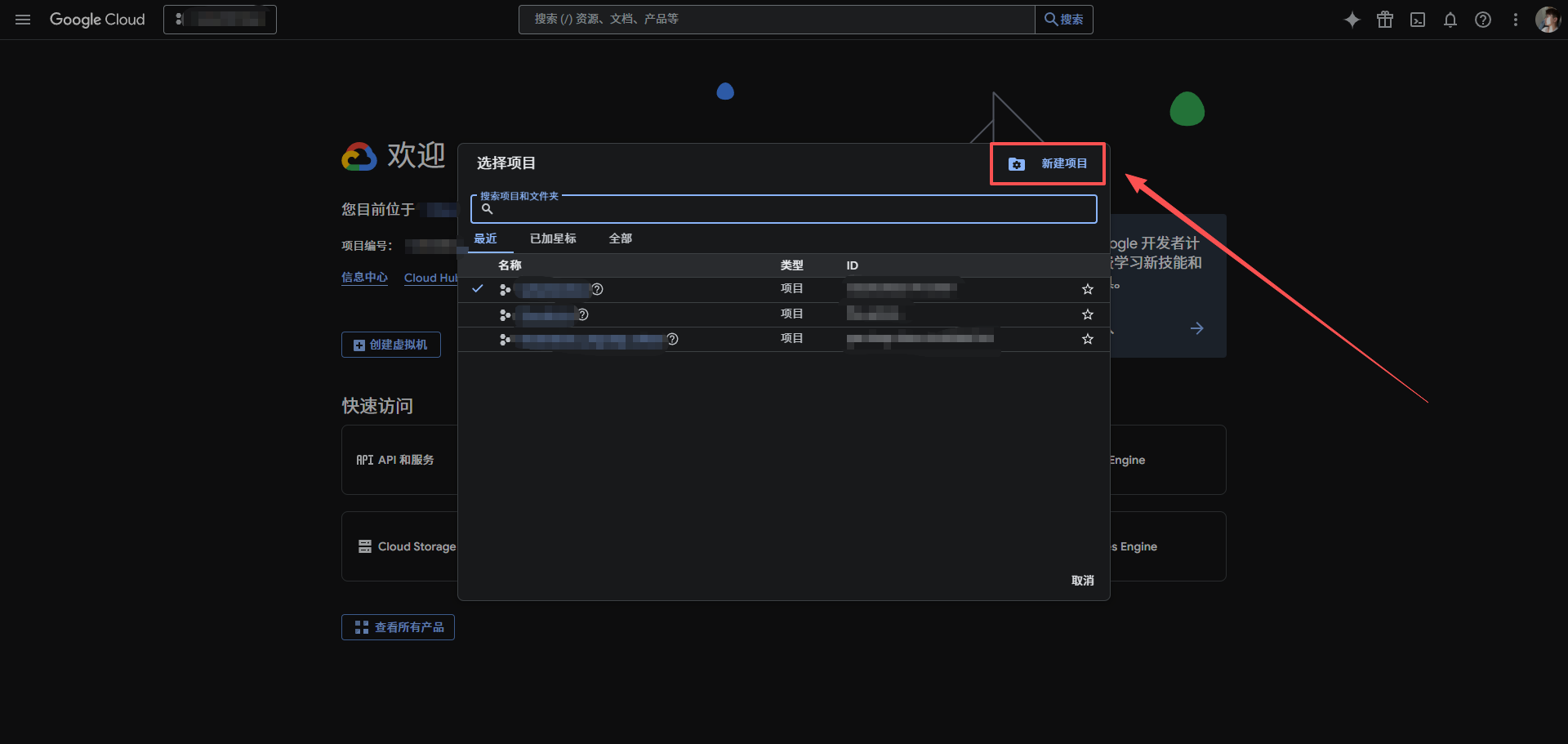Click the user account avatar
The height and width of the screenshot is (744, 1568).
pyautogui.click(x=1548, y=20)
